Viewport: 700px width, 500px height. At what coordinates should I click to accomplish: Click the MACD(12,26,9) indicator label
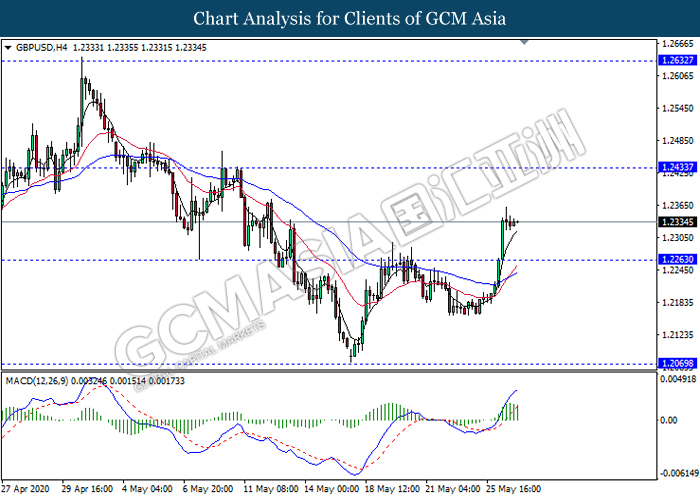pos(37,381)
